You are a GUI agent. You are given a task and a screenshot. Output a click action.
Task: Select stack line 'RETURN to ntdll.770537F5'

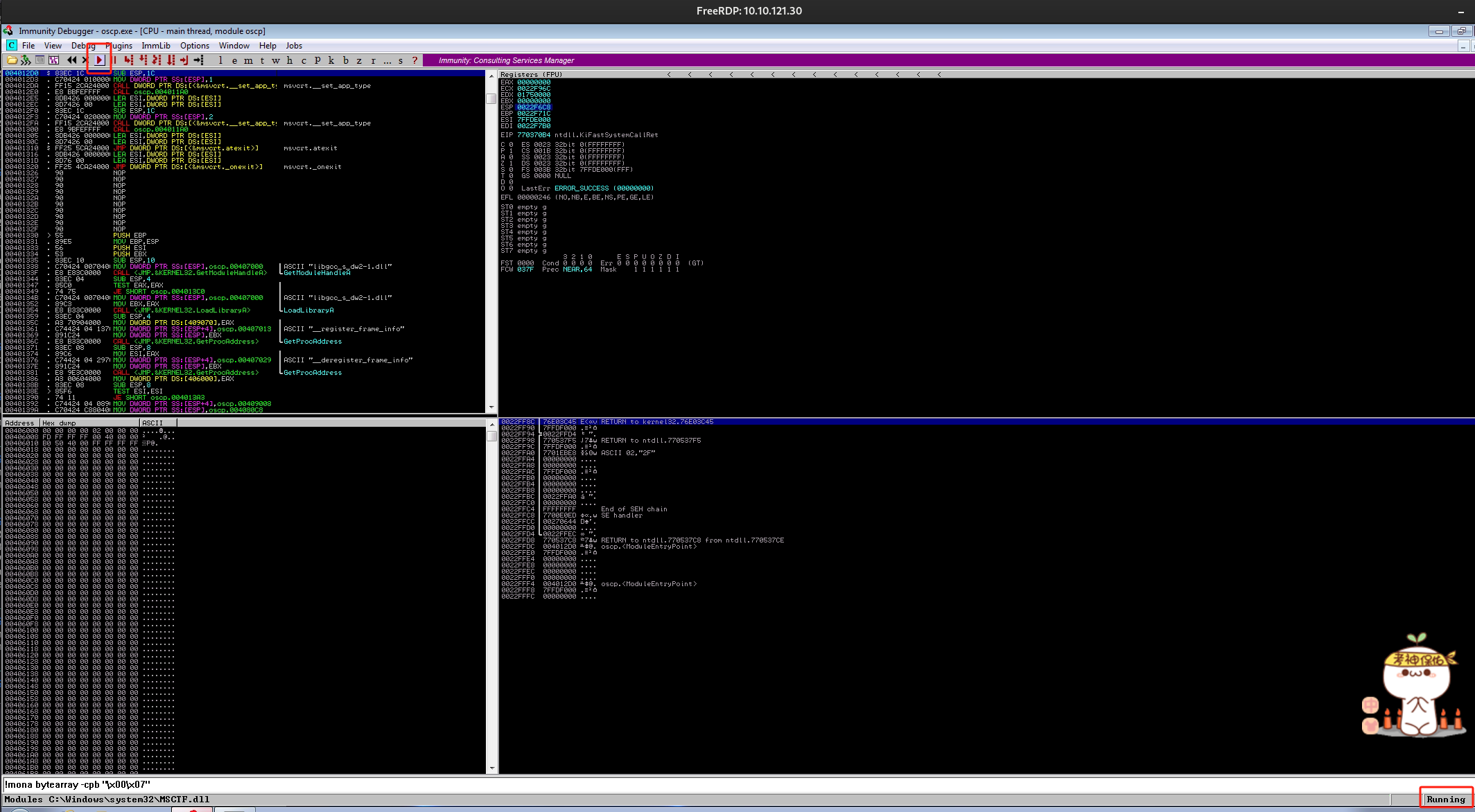pyautogui.click(x=651, y=441)
